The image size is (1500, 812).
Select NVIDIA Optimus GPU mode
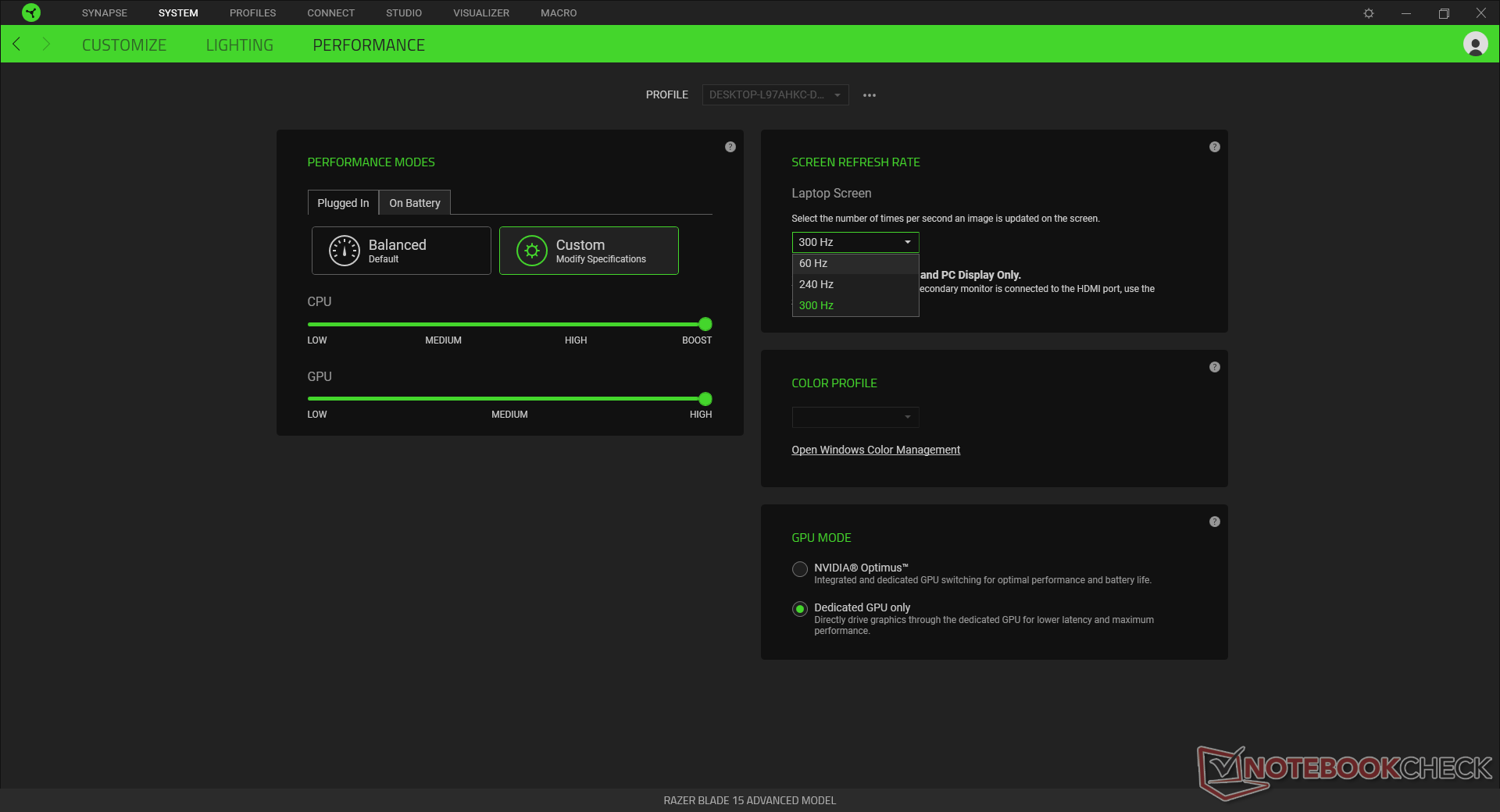click(799, 569)
